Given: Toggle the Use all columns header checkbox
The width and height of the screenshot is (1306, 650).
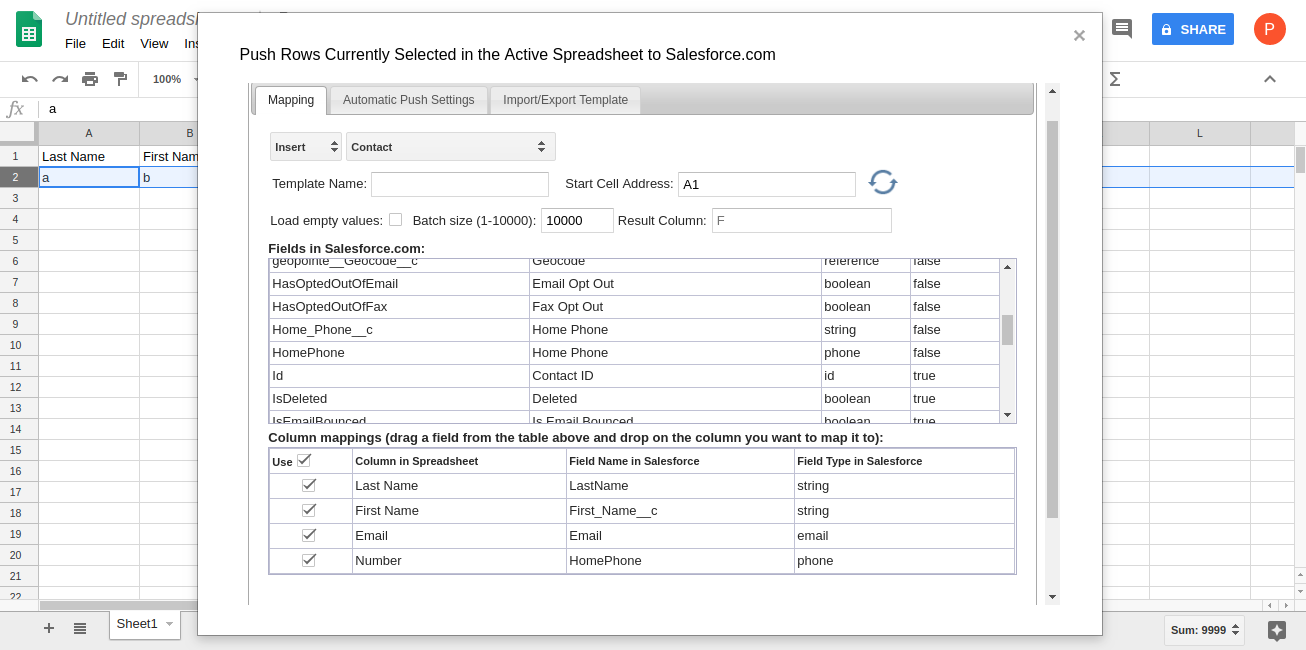Looking at the screenshot, I should (x=304, y=460).
